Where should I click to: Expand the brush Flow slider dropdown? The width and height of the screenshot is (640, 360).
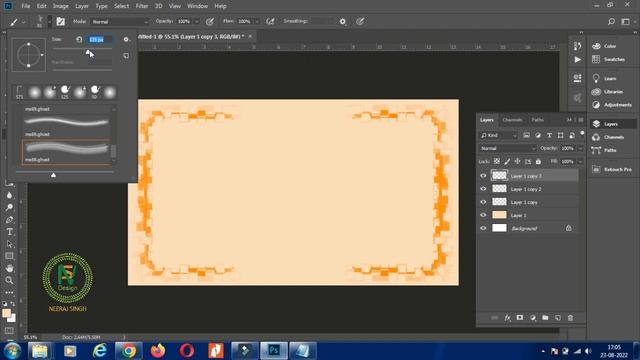tap(257, 22)
